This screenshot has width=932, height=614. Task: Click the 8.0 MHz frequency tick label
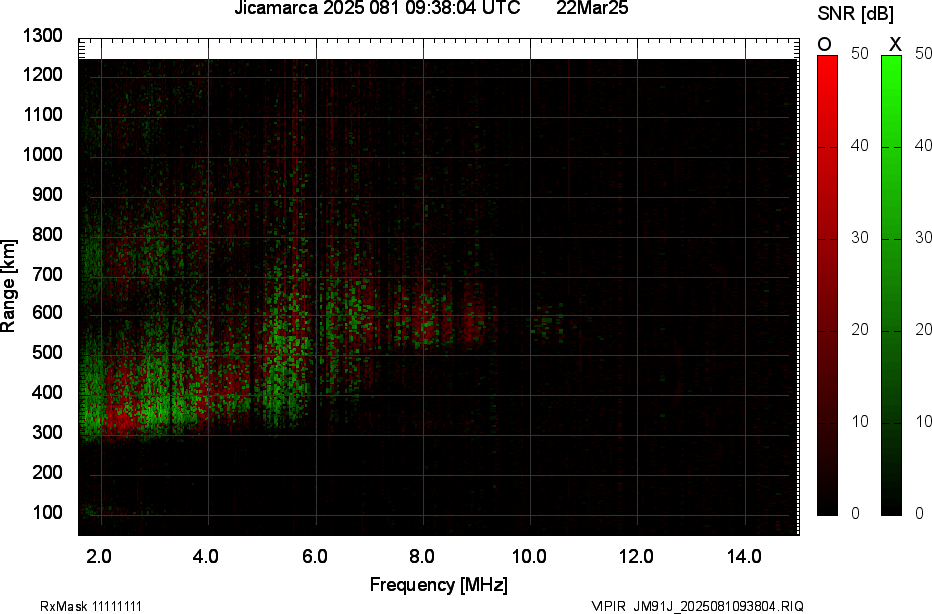(x=422, y=556)
